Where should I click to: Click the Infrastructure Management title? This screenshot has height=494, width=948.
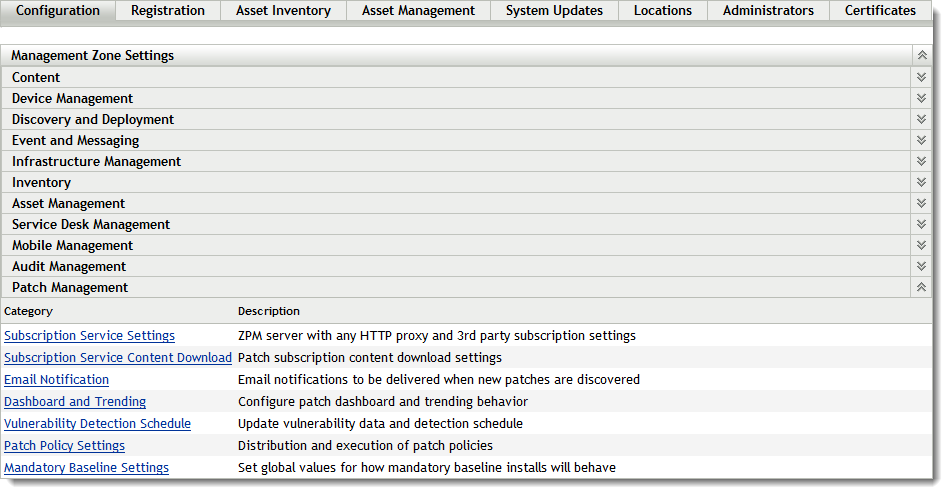[x=97, y=161]
